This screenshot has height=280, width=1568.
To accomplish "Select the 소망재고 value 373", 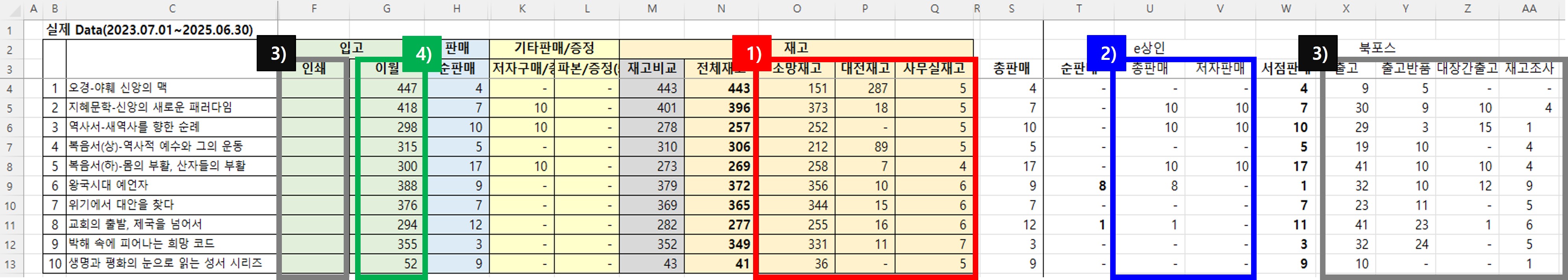I will click(x=796, y=107).
